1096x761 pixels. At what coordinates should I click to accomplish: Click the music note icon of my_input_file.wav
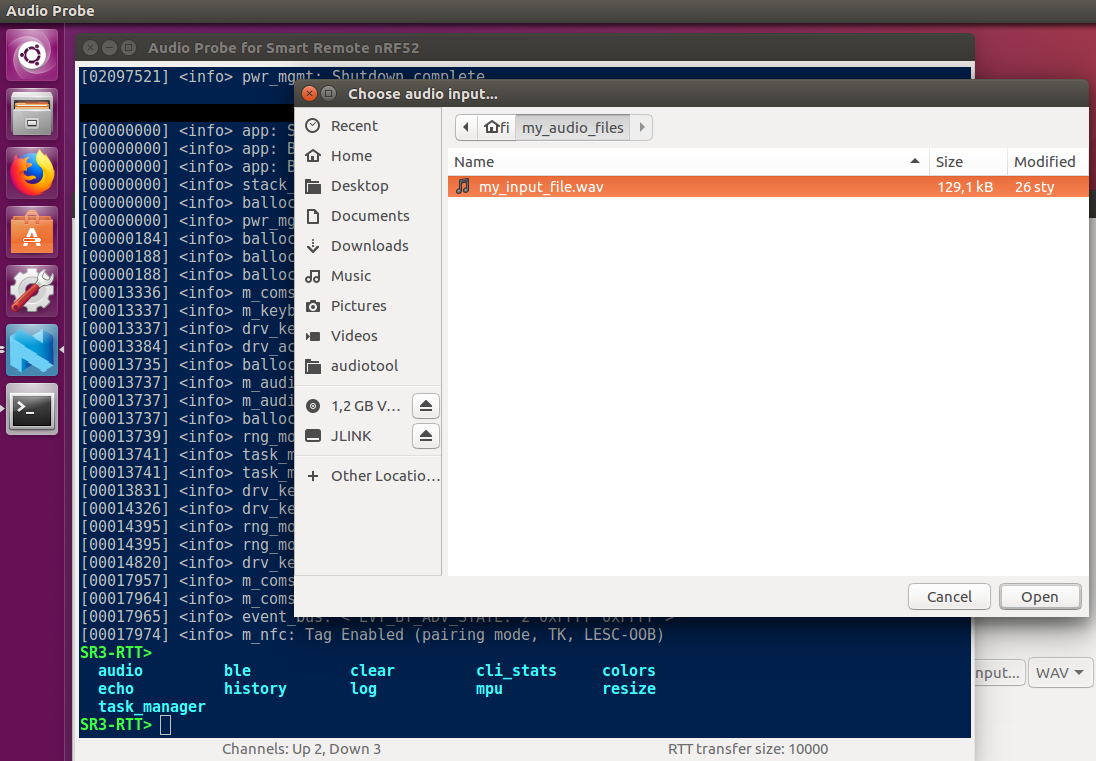point(463,187)
